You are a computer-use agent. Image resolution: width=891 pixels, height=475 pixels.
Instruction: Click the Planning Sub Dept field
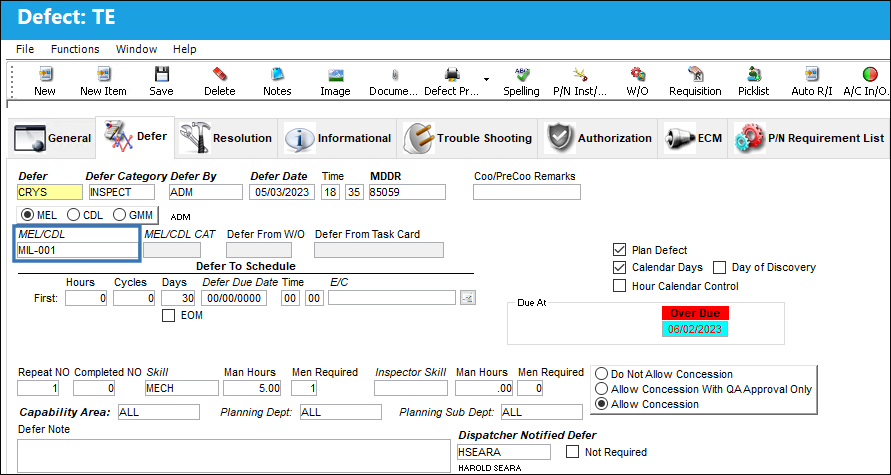coord(542,412)
